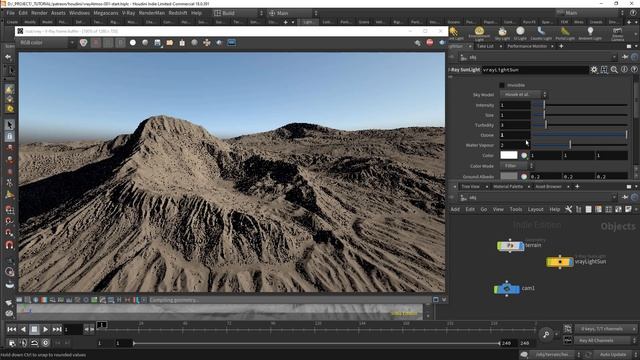Edit the vrayLightSun node name field

pos(535,70)
